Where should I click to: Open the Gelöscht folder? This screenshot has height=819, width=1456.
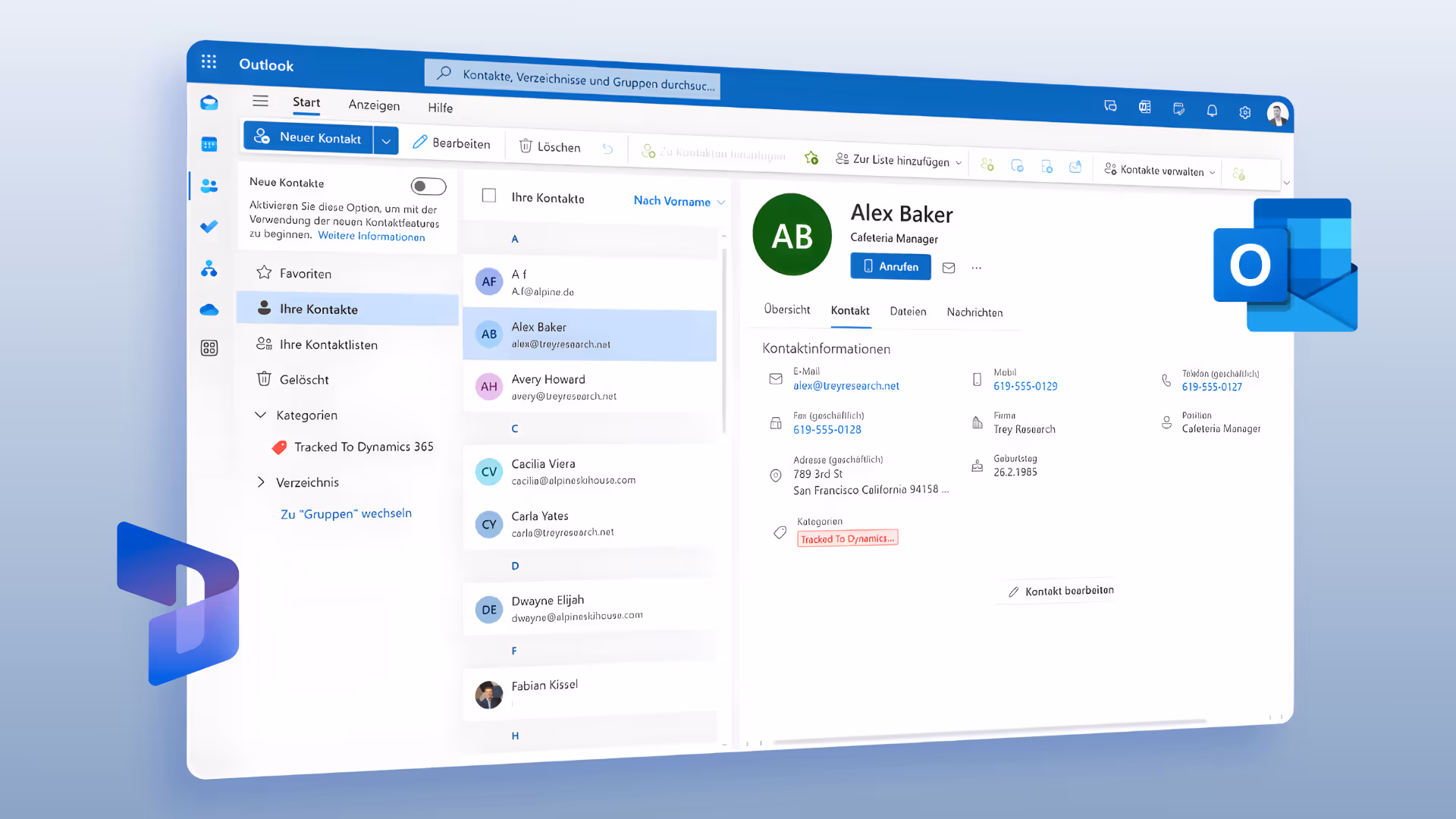click(347, 379)
